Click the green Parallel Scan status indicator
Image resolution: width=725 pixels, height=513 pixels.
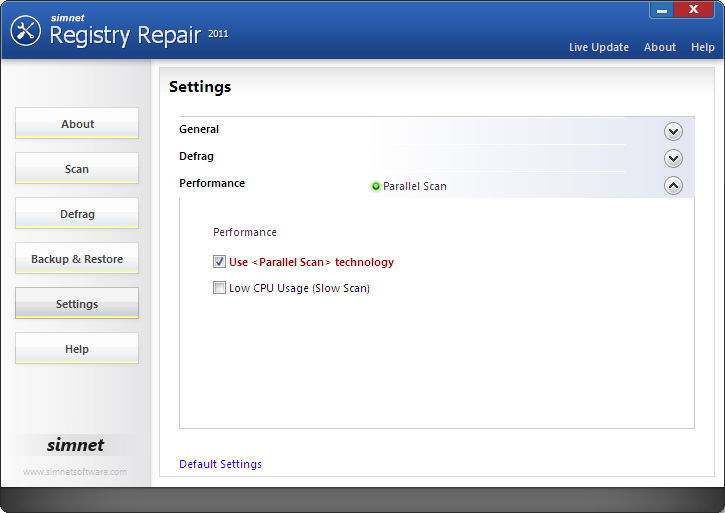coord(376,186)
